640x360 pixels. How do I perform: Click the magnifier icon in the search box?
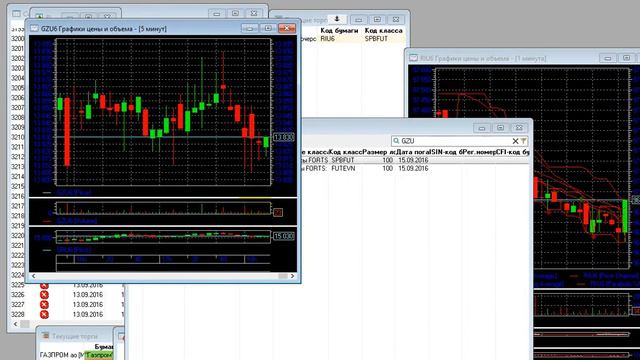(396, 141)
